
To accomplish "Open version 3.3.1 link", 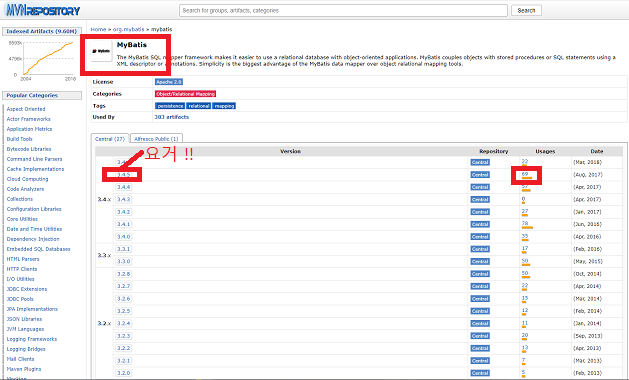I will (124, 249).
